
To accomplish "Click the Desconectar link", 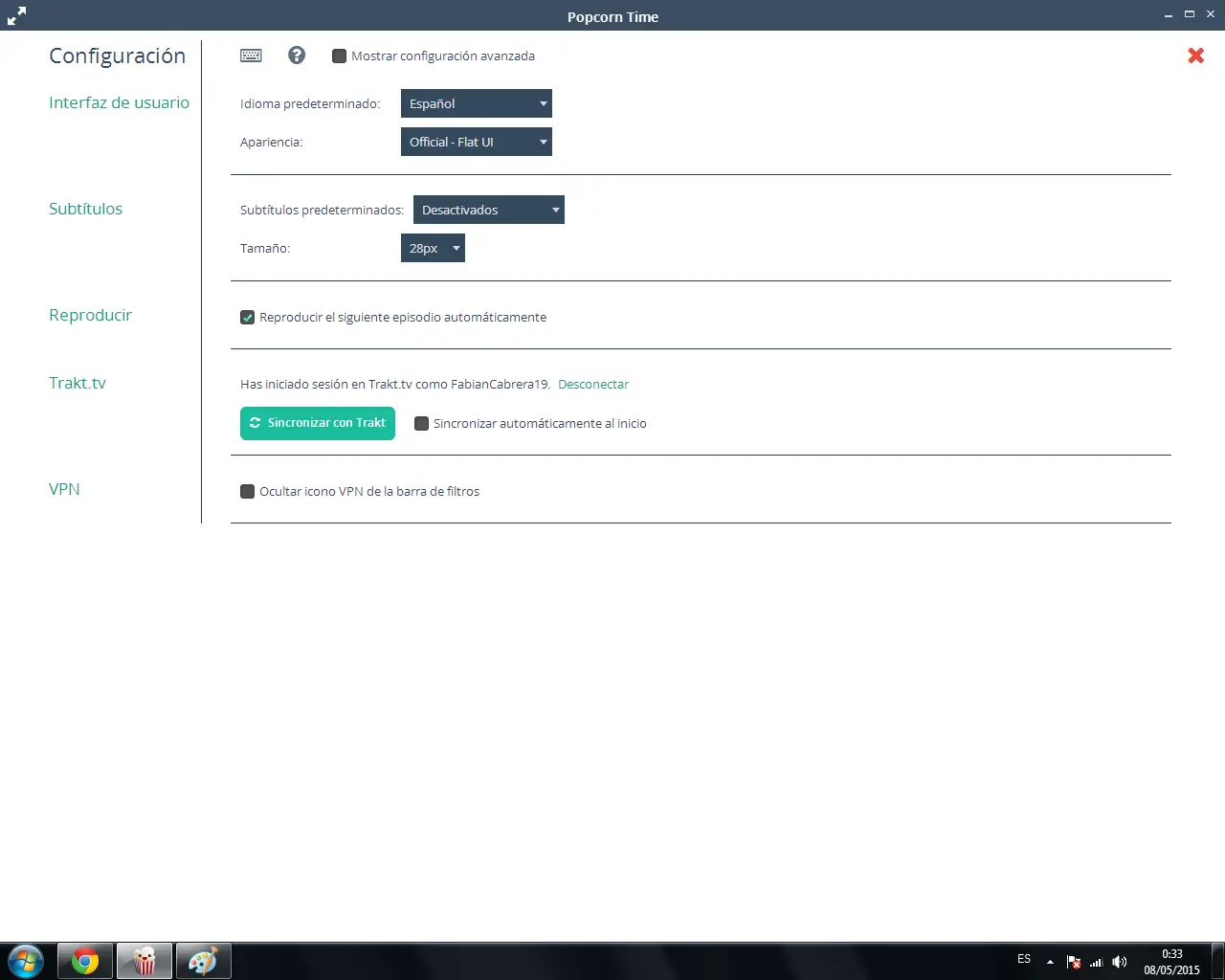I will [x=593, y=385].
